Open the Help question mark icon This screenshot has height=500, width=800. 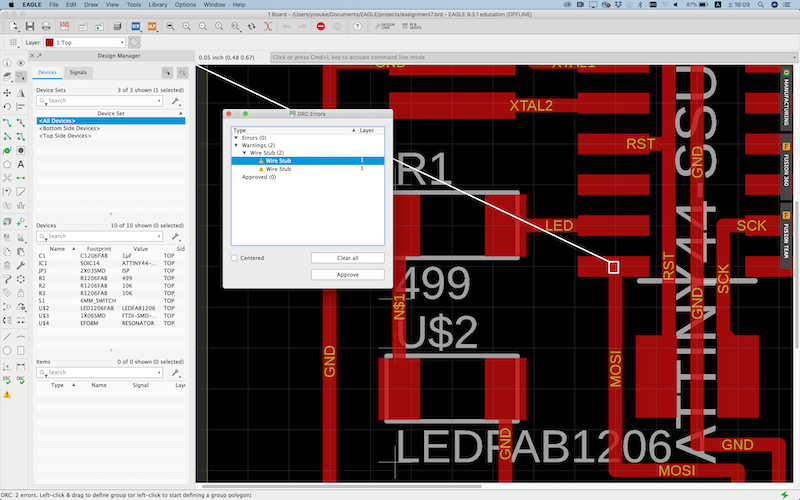[358, 27]
